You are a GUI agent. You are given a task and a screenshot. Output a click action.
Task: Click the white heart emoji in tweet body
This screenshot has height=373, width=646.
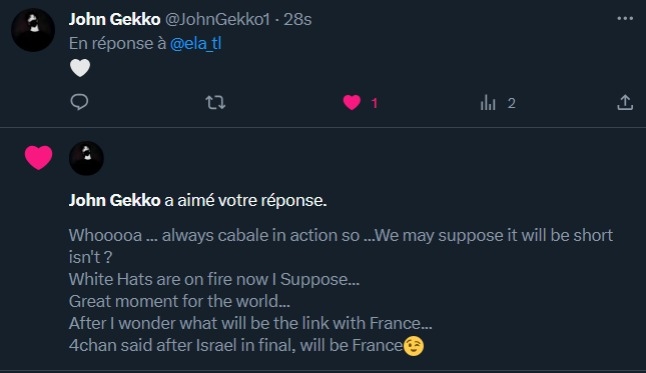(80, 68)
